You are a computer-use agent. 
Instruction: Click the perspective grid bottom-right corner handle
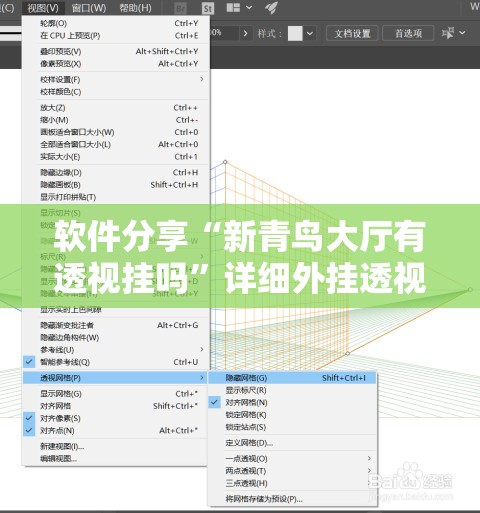(347, 353)
